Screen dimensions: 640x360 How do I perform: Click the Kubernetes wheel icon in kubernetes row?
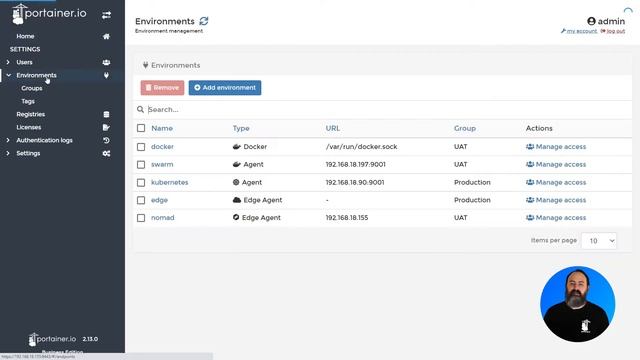(x=236, y=182)
